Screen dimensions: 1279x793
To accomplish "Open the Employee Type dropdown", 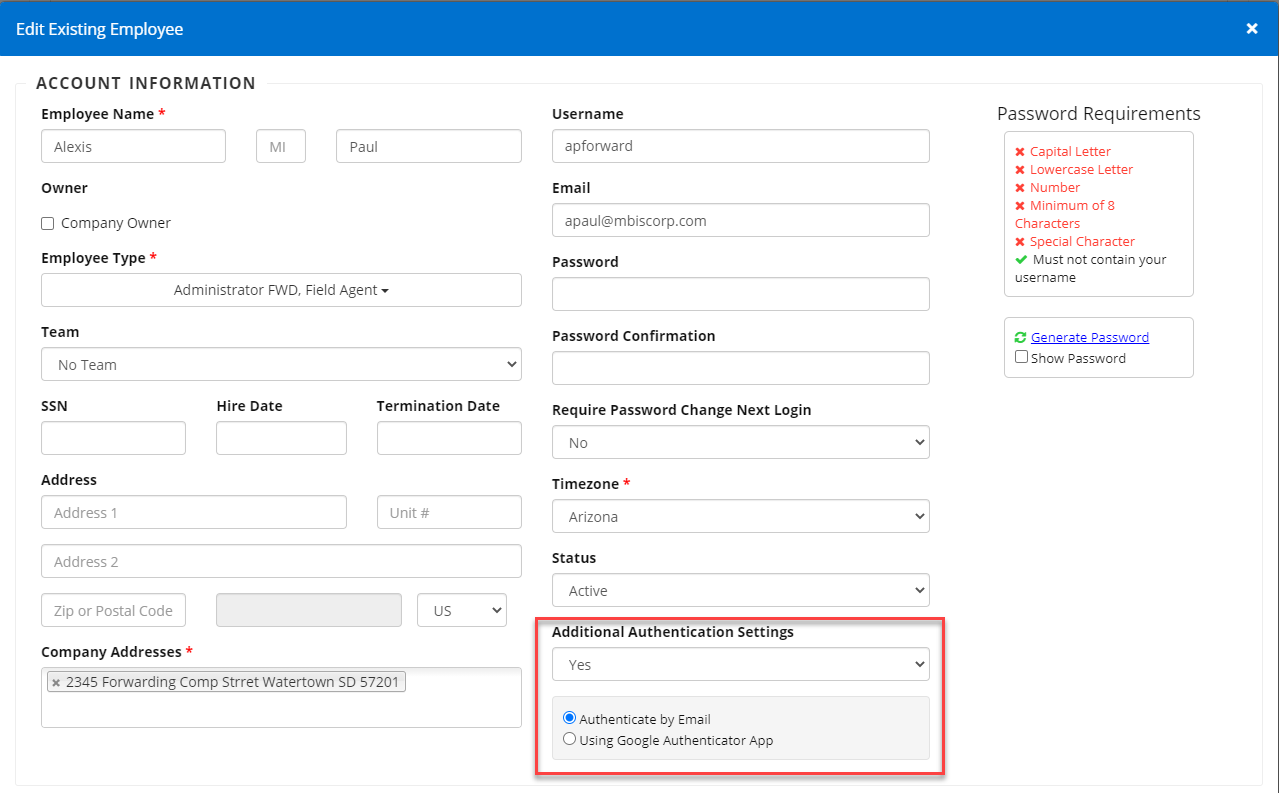I will point(281,290).
